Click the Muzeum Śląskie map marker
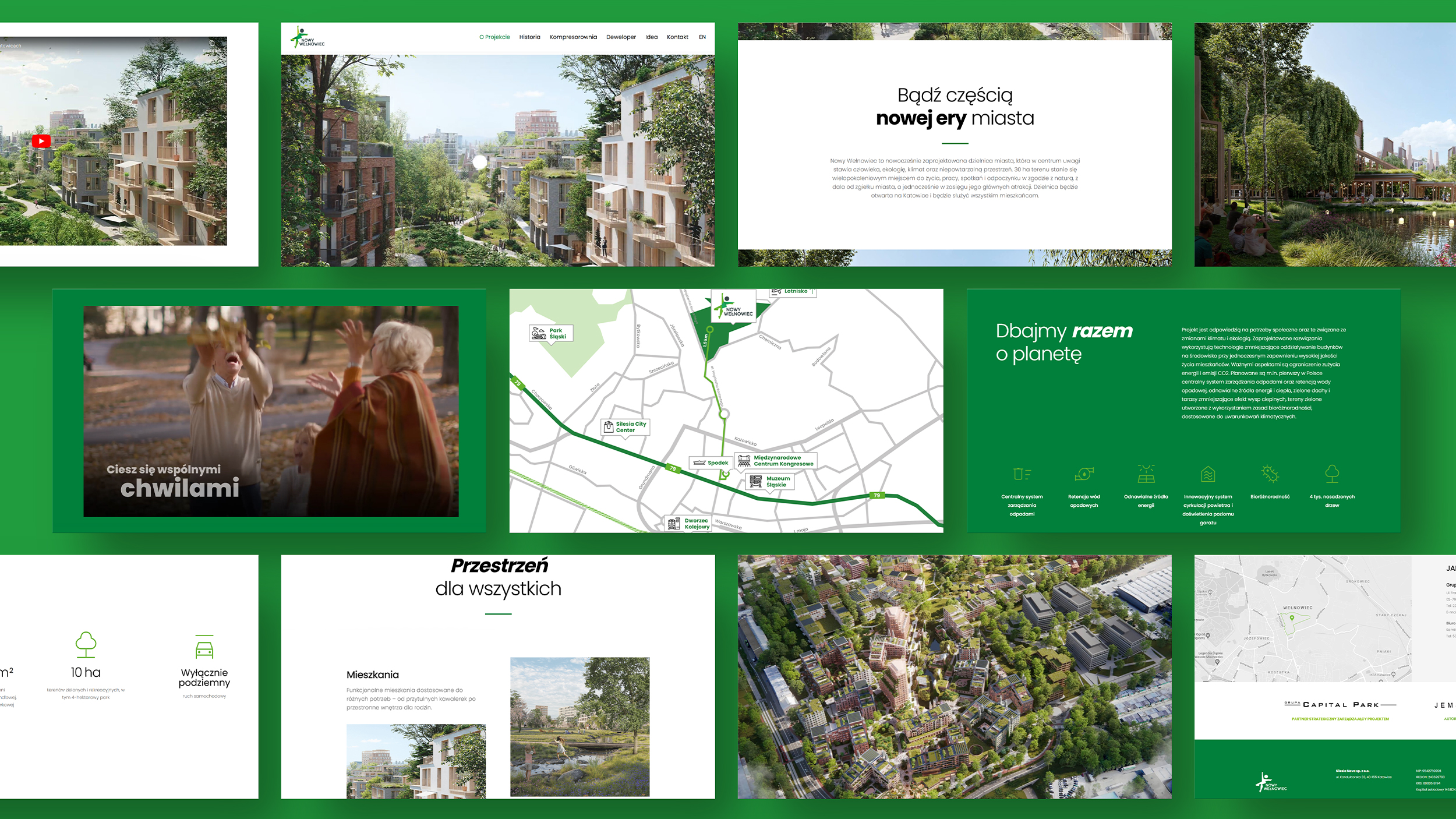This screenshot has height=819, width=1456. (x=769, y=481)
